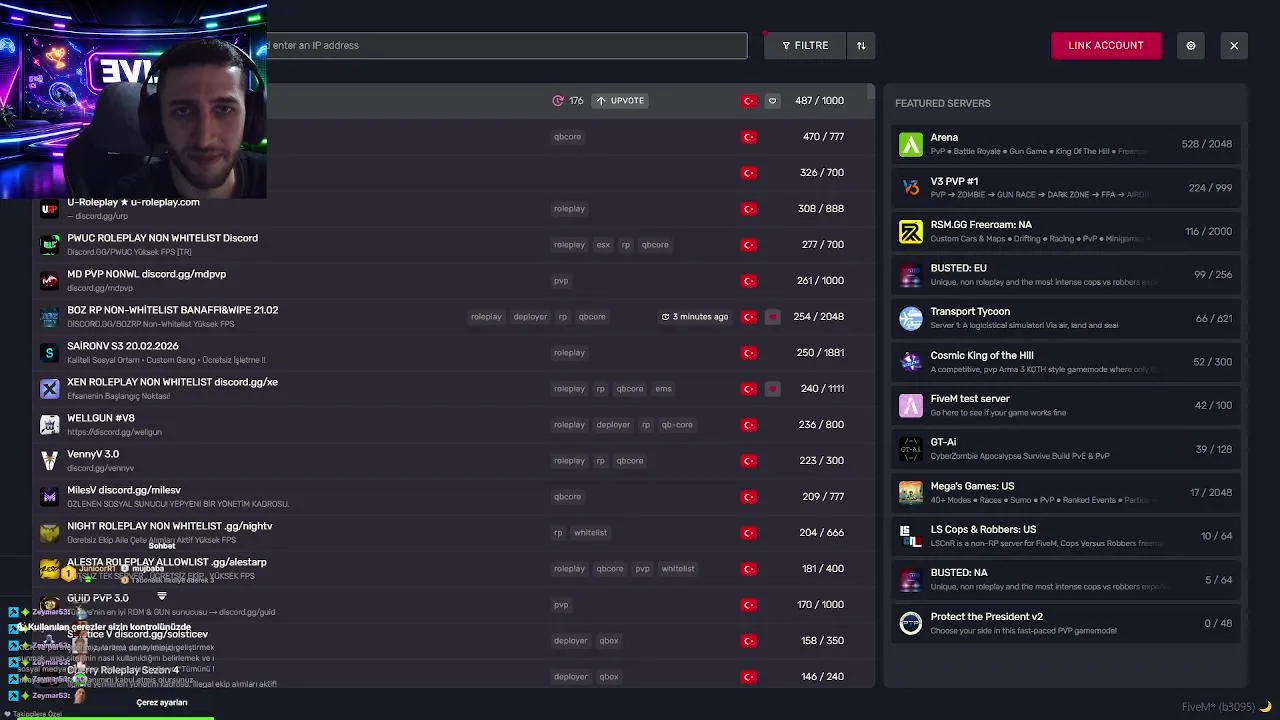Click the Arena featured server icon

[910, 144]
